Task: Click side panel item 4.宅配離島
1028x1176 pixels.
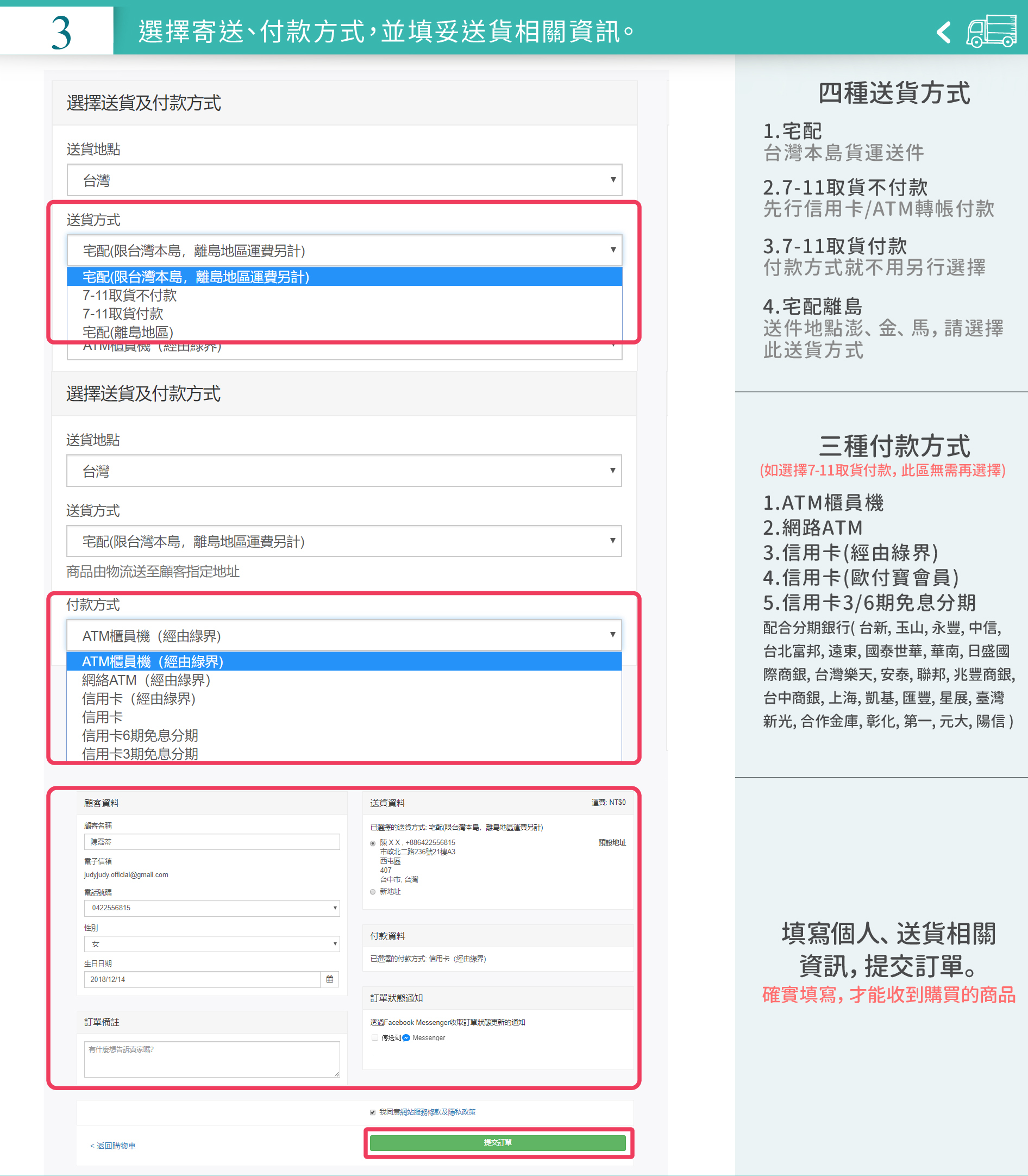Action: 813,306
